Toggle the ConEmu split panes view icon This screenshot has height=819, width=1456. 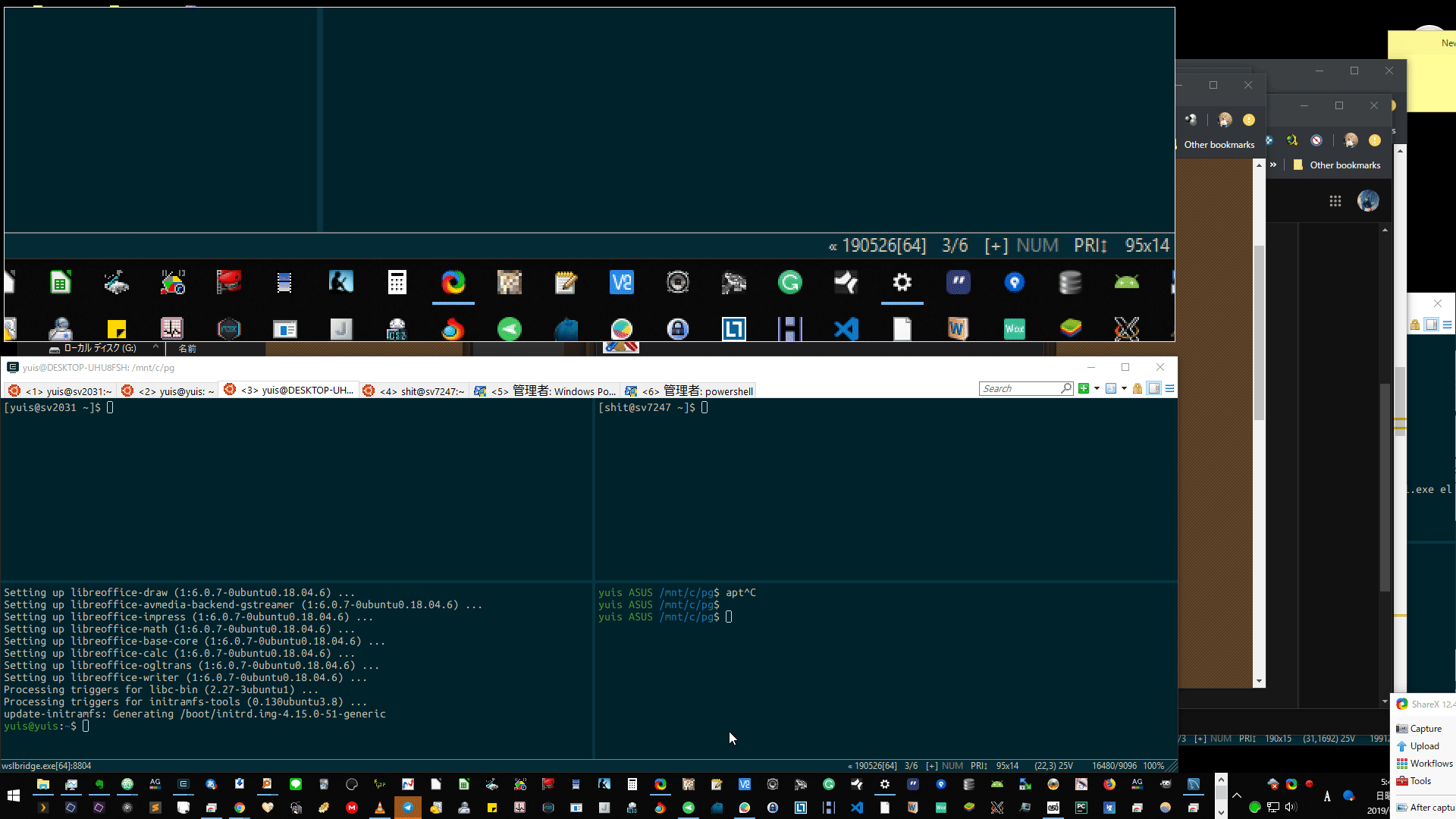pos(1154,388)
